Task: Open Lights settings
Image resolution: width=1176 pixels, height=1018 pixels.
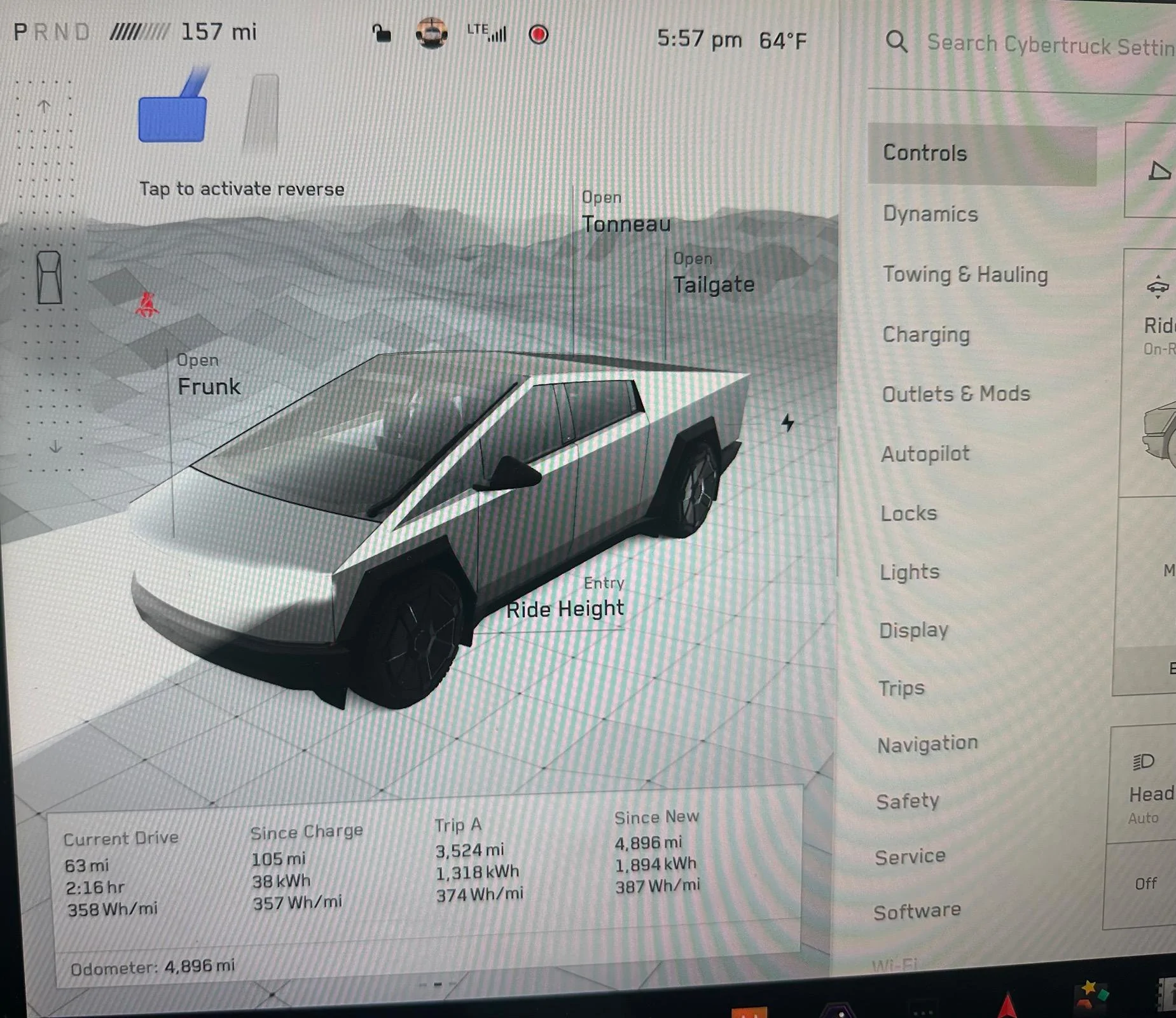Action: tap(910, 572)
